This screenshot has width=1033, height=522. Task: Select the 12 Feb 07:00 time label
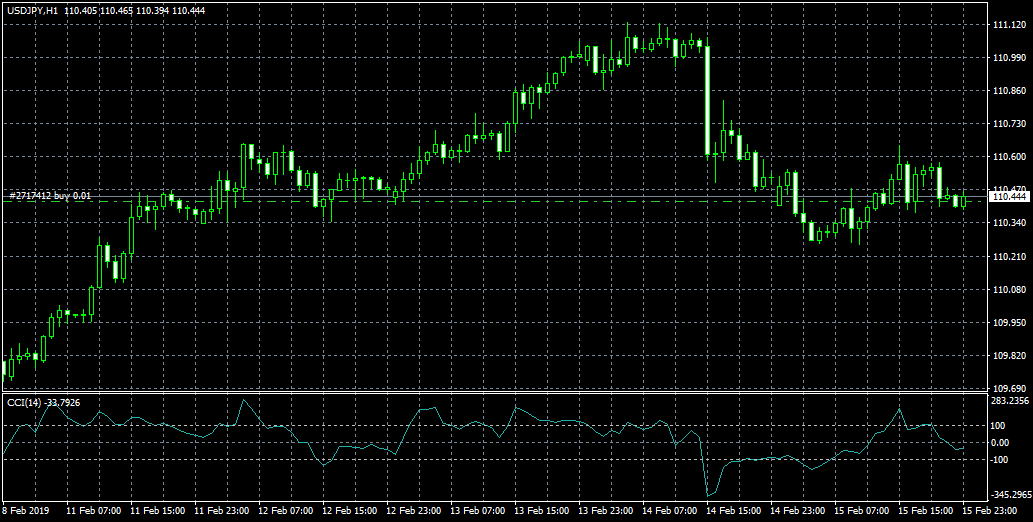pos(287,510)
